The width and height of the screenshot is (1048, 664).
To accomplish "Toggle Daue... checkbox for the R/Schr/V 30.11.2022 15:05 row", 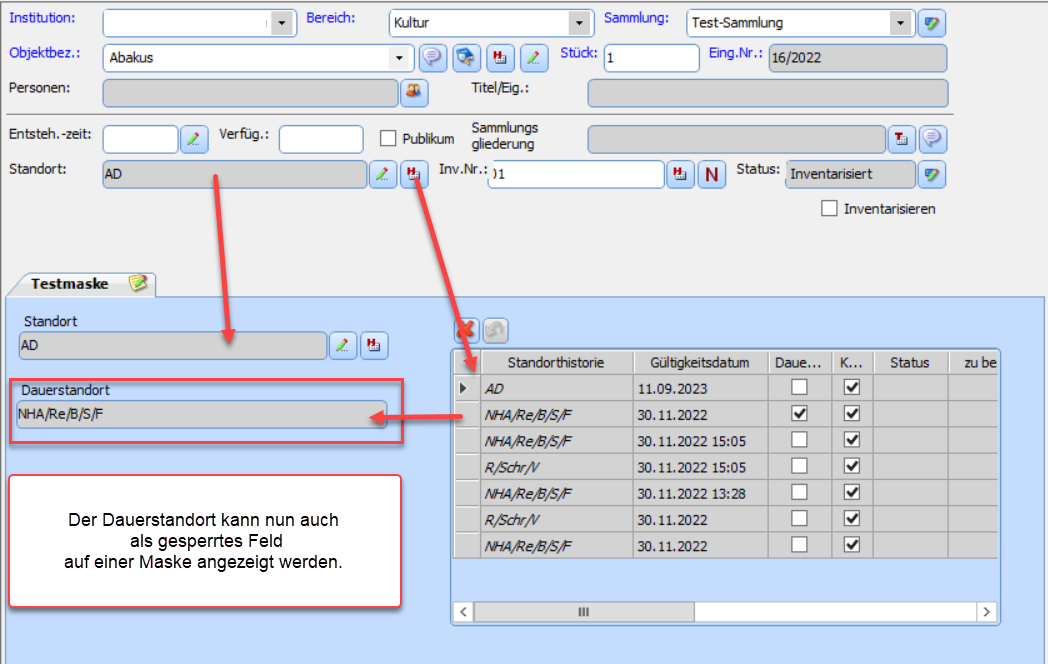I will tap(799, 466).
